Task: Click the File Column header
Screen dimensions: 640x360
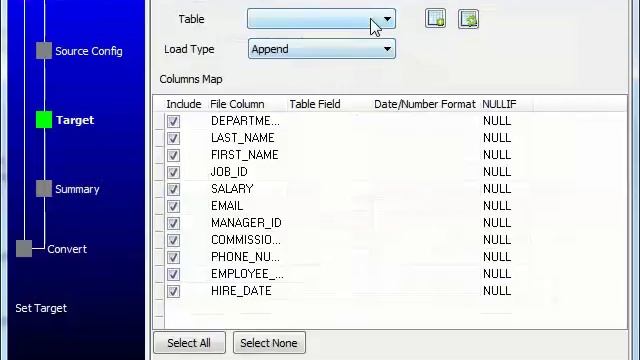Action: tap(237, 104)
